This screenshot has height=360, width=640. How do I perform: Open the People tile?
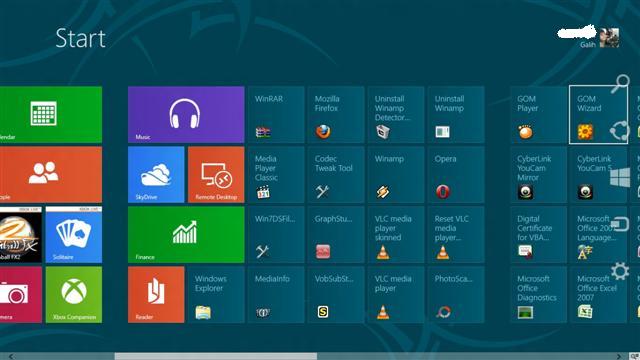[51, 174]
